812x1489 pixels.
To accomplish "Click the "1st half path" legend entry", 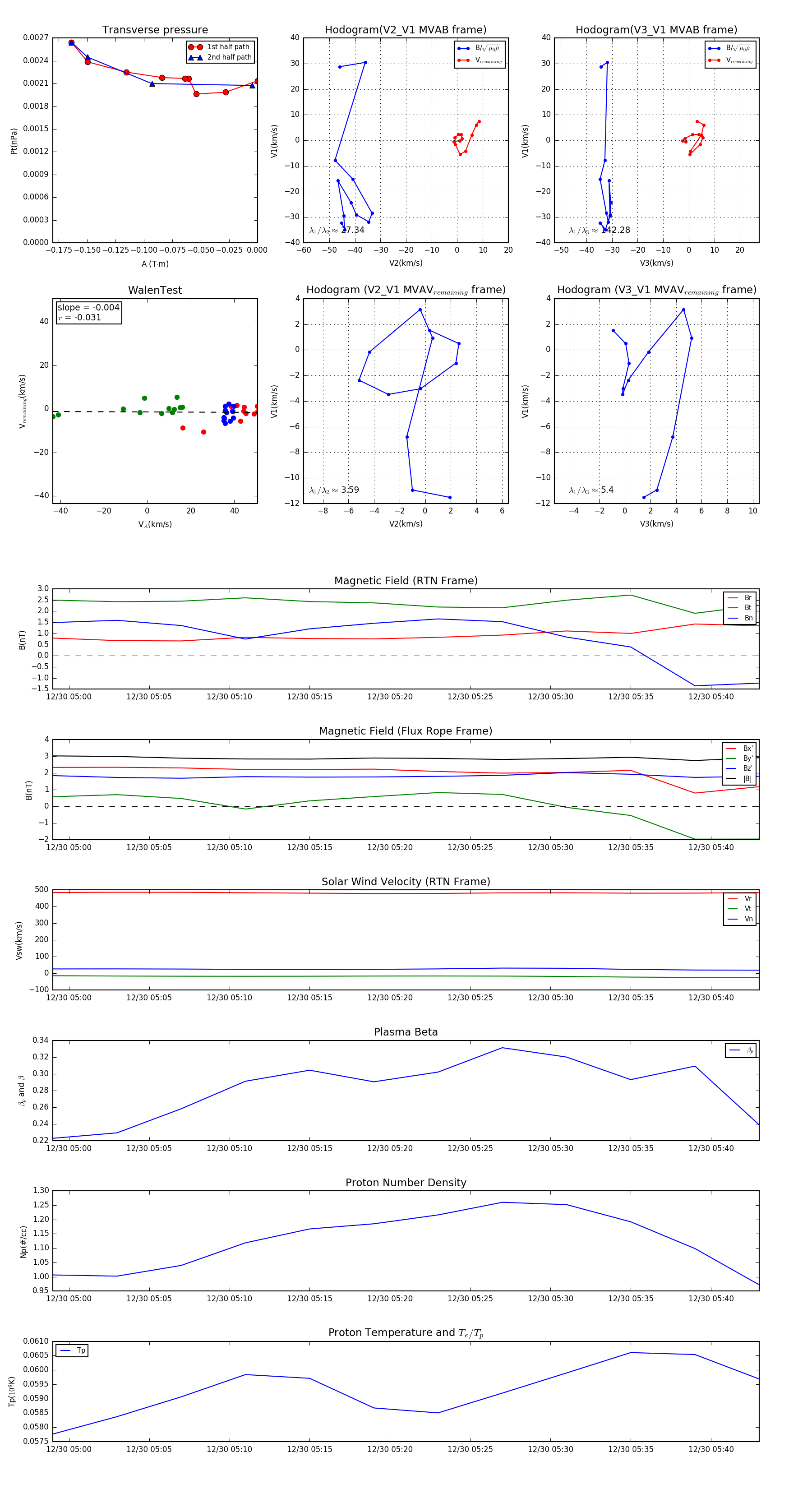I will 220,47.
